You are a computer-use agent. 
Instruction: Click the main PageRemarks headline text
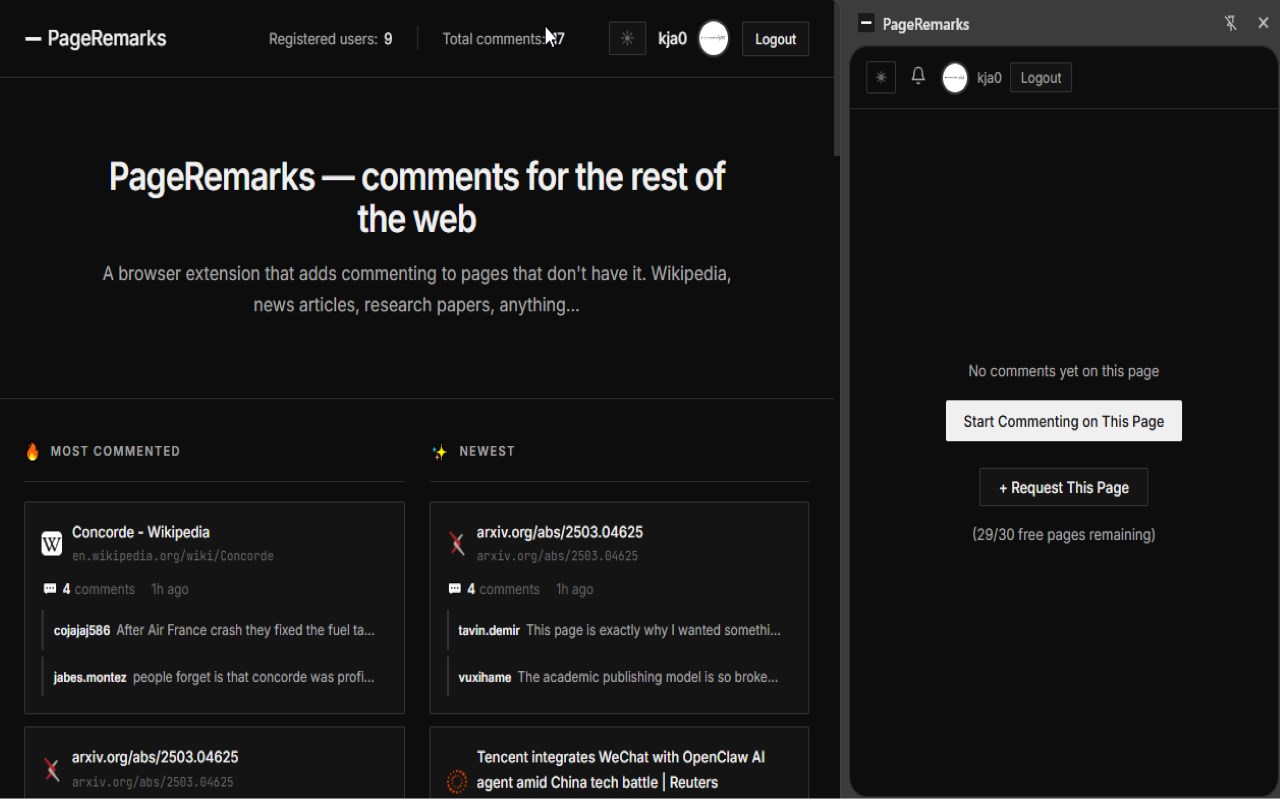point(417,197)
